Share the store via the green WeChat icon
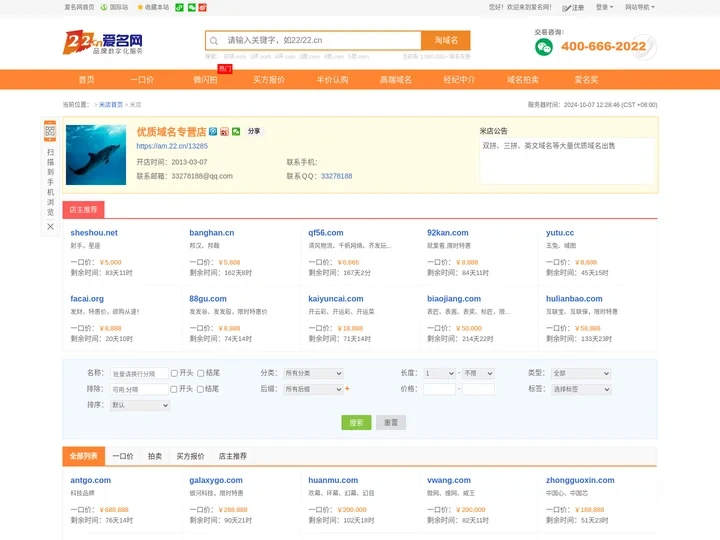720x540 pixels. pyautogui.click(x=236, y=132)
